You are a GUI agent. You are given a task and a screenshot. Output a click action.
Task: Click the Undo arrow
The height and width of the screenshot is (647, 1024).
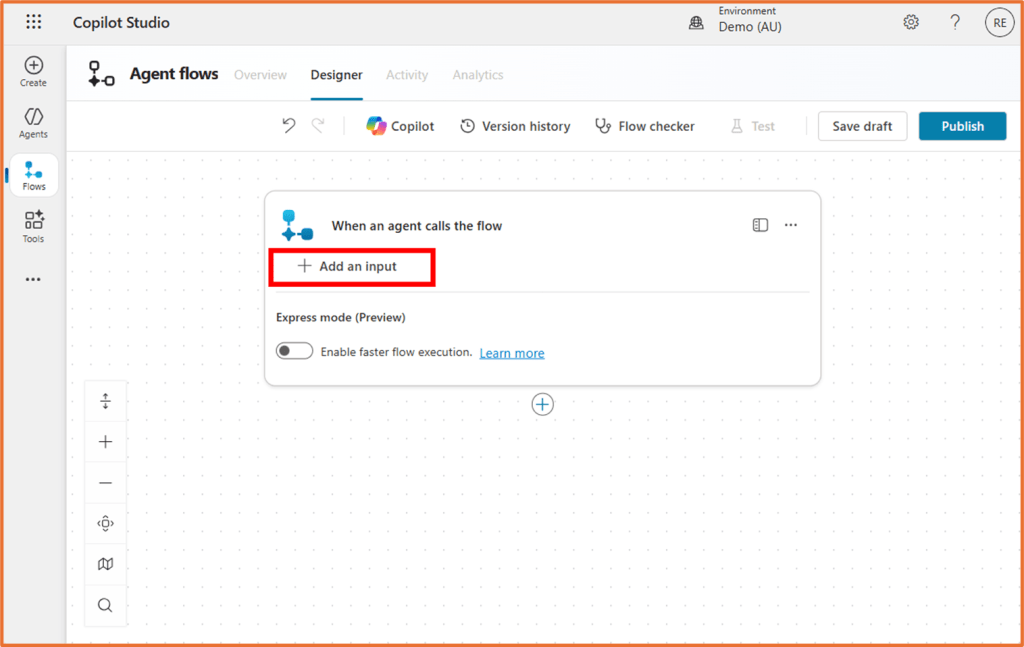pyautogui.click(x=289, y=126)
